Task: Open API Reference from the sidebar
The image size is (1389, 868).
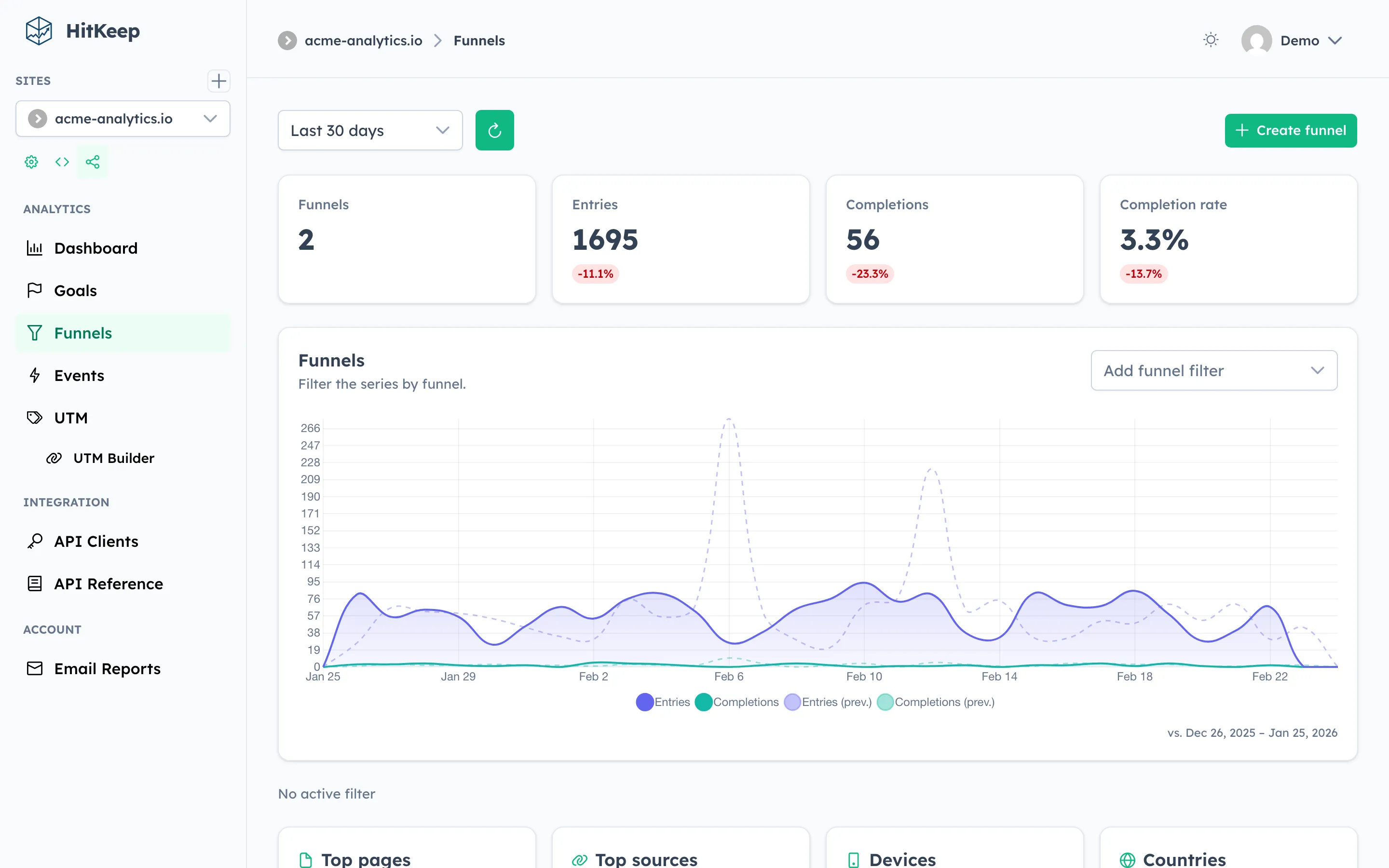Action: click(x=108, y=583)
